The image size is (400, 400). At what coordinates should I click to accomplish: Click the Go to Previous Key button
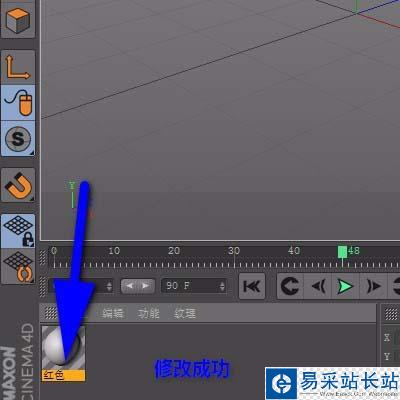pos(290,286)
